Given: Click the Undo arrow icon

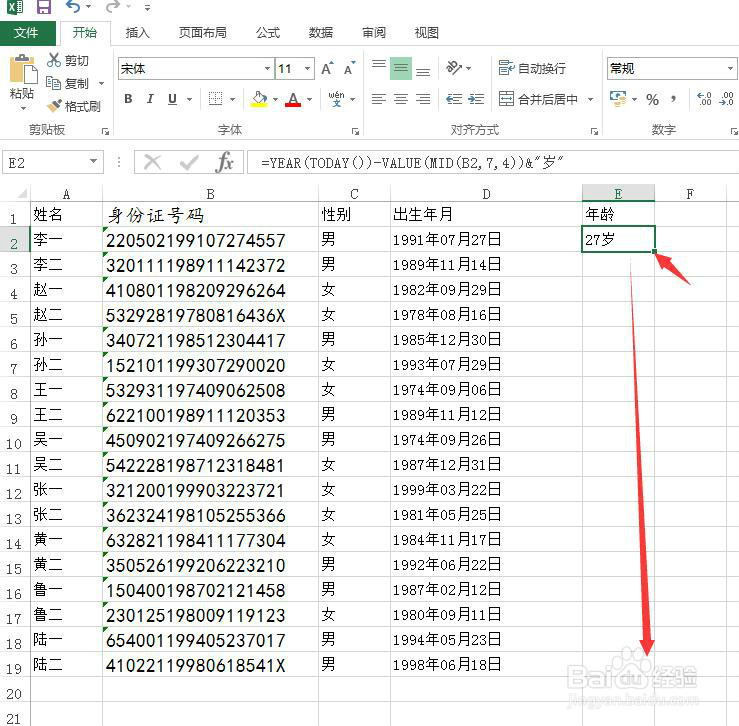Looking at the screenshot, I should coord(73,6).
